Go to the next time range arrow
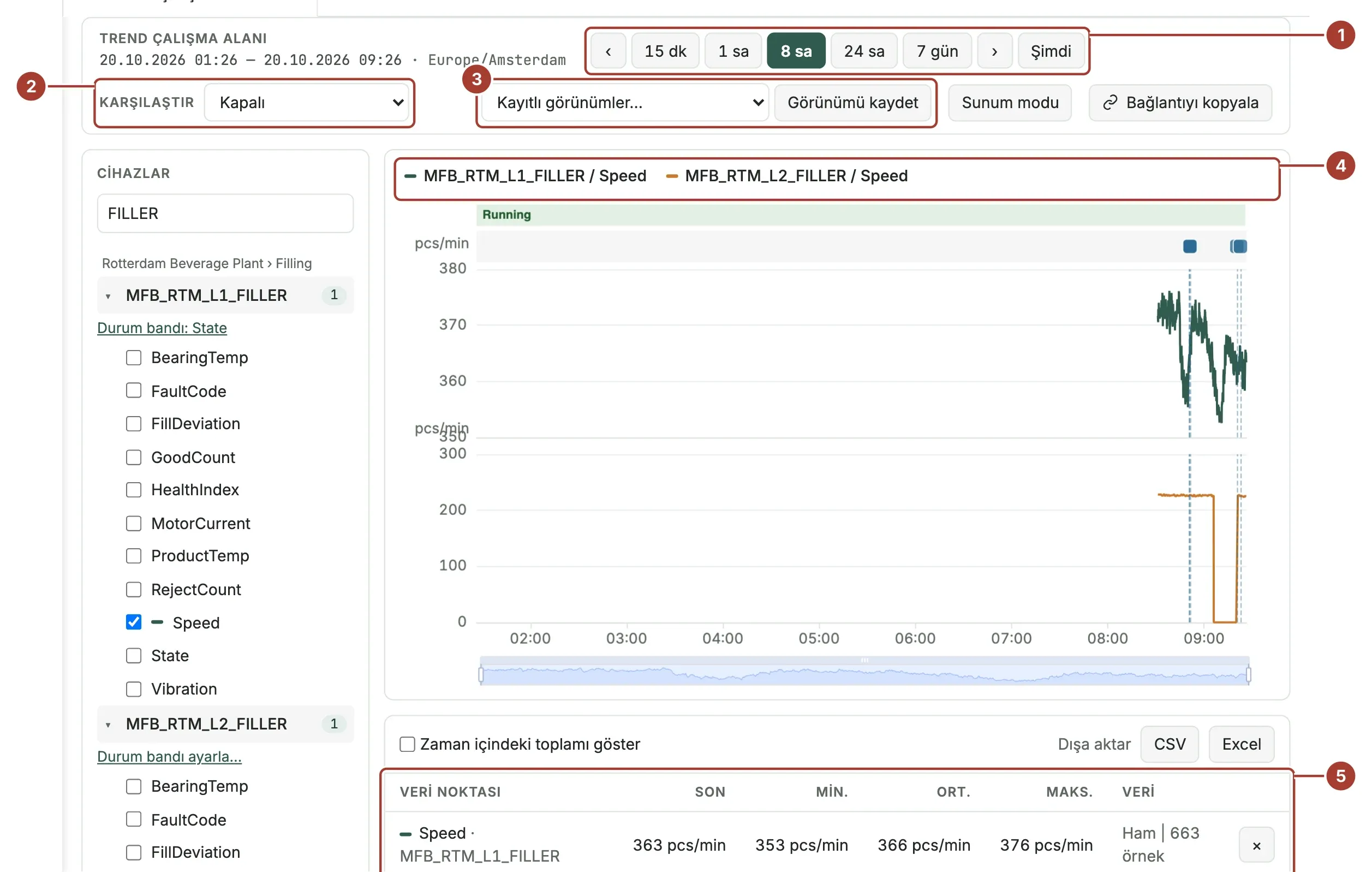The image size is (1372, 872). coord(994,51)
